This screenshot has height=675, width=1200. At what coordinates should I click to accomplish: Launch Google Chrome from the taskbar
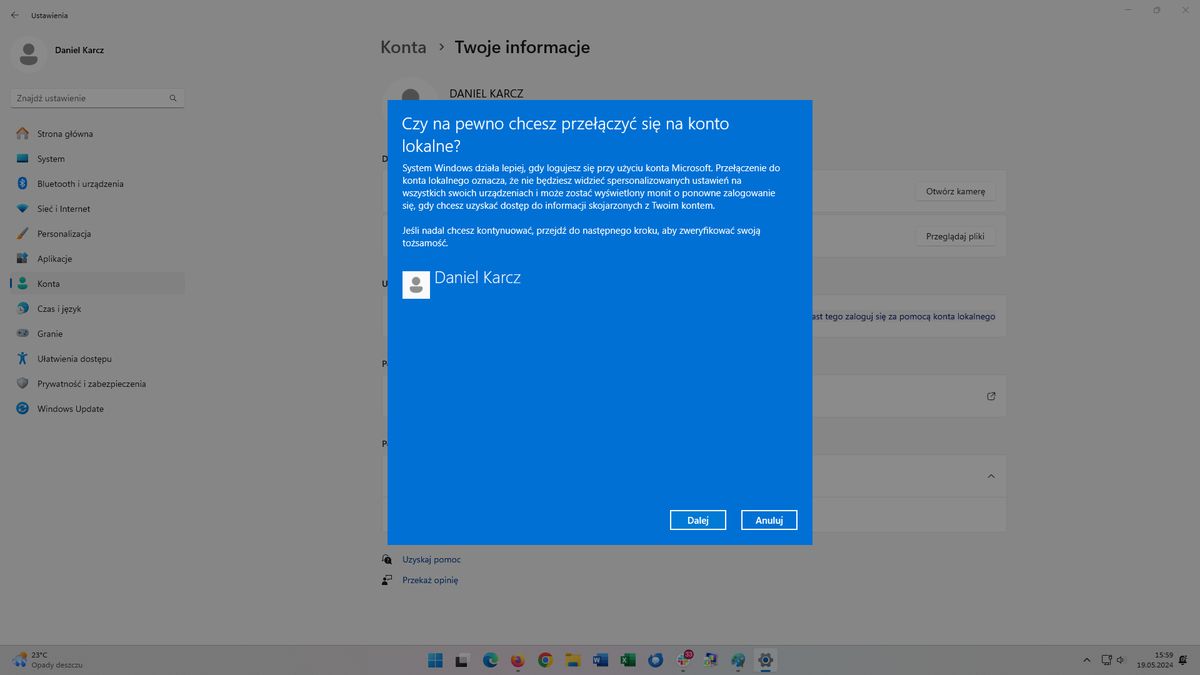click(x=544, y=660)
